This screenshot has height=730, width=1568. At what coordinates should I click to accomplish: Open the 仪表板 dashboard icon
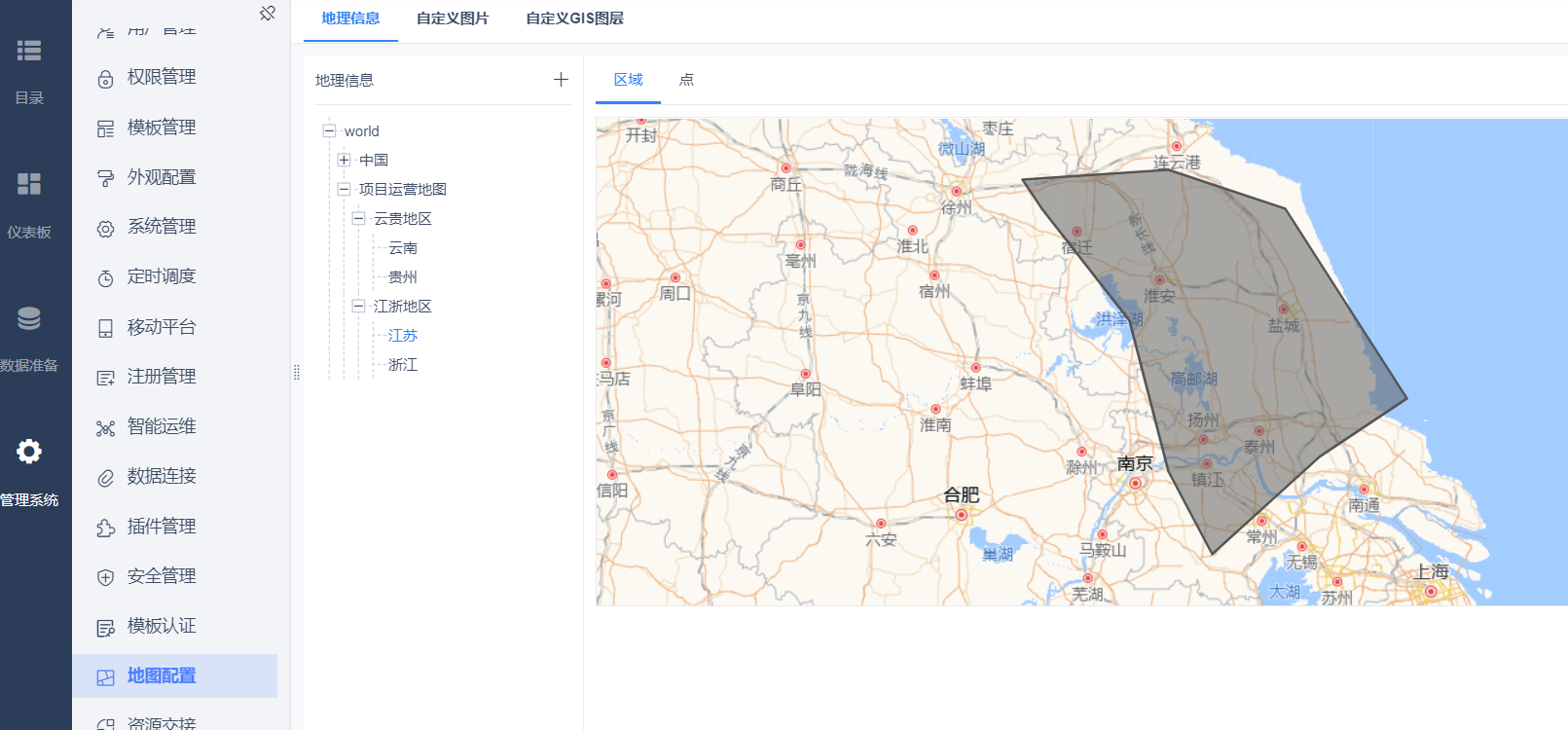(x=29, y=184)
